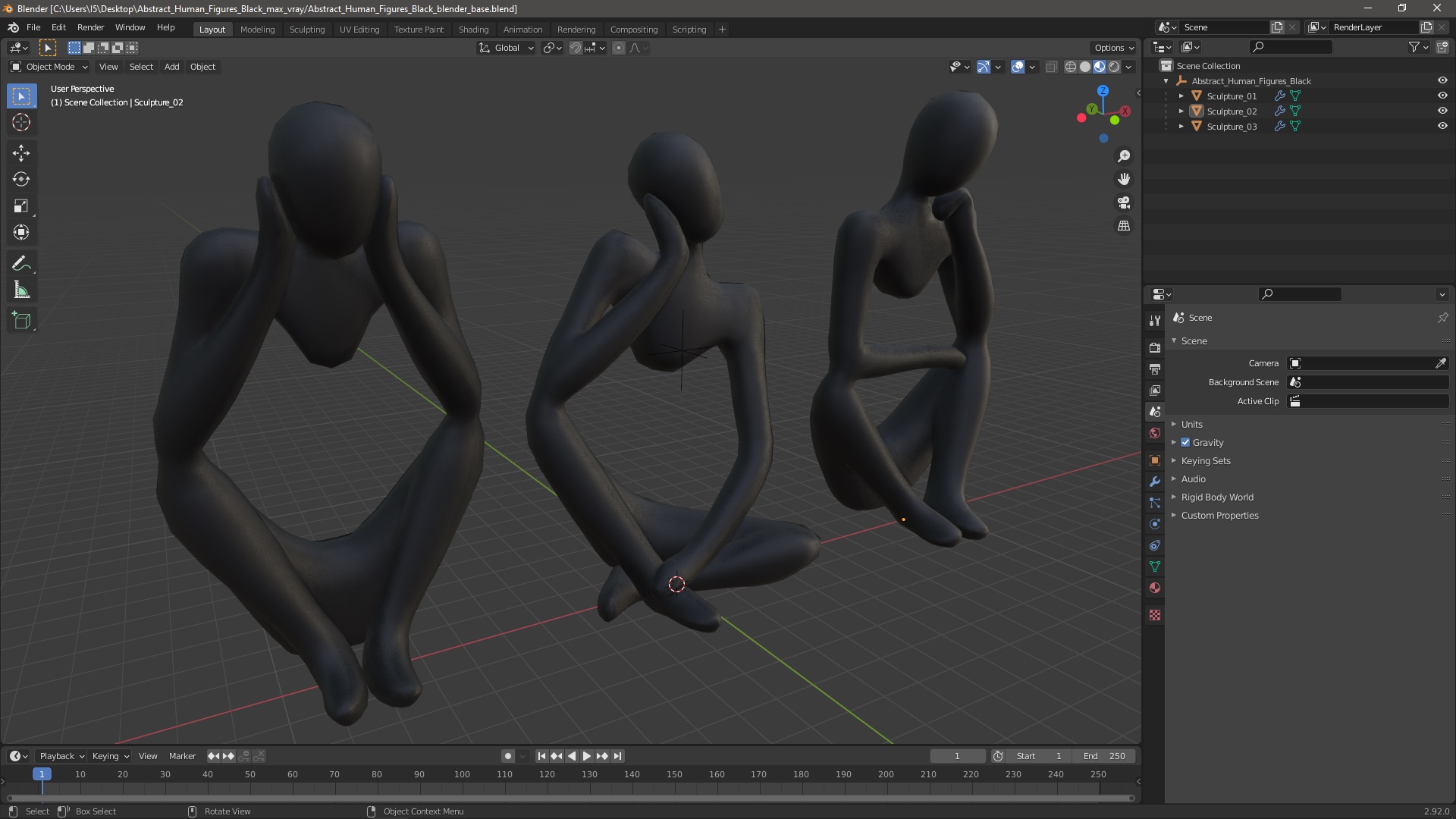Viewport: 1456px width, 819px height.
Task: Activate the Scale tool
Action: pyautogui.click(x=21, y=206)
